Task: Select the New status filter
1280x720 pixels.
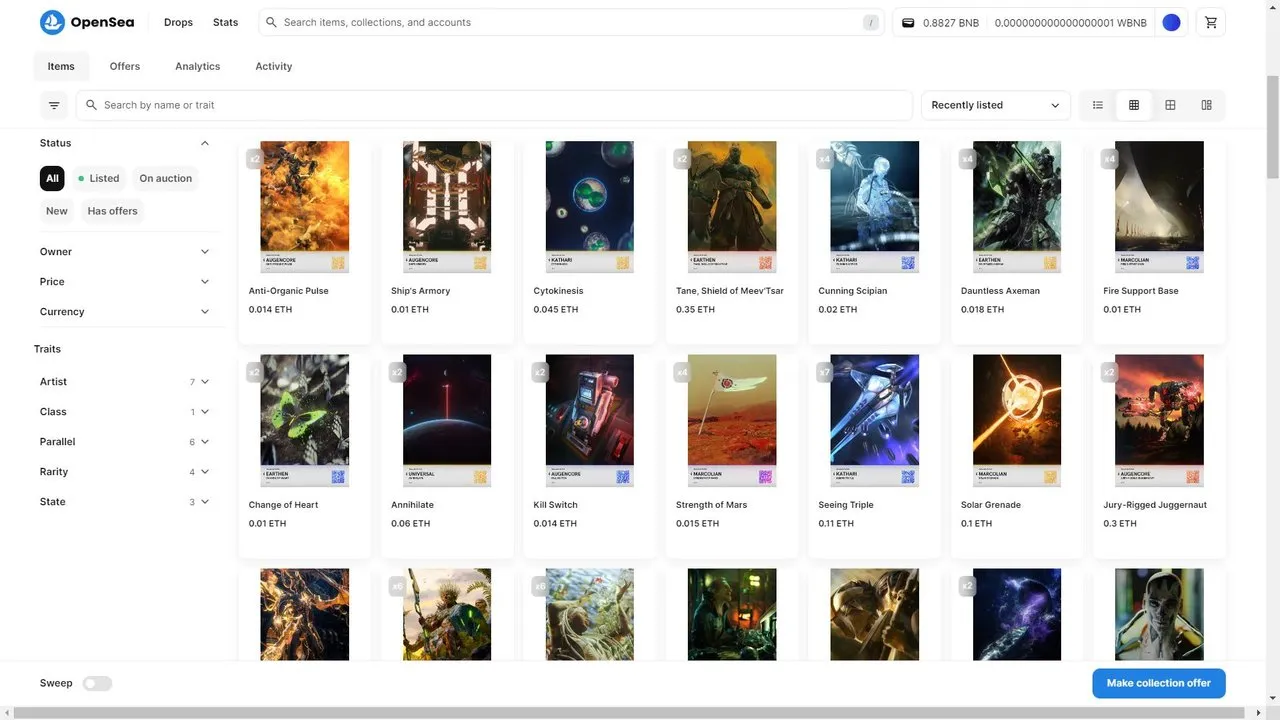Action: pos(57,211)
